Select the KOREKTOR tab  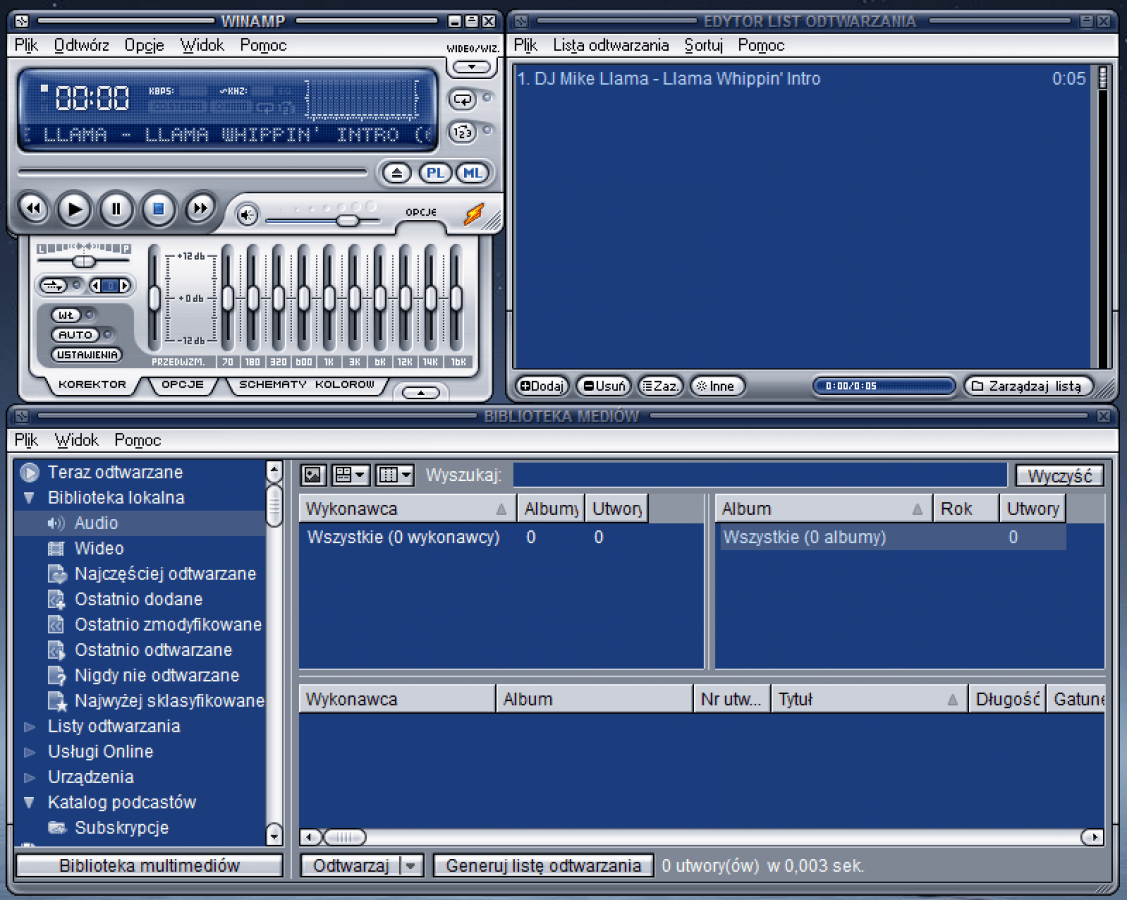point(92,385)
